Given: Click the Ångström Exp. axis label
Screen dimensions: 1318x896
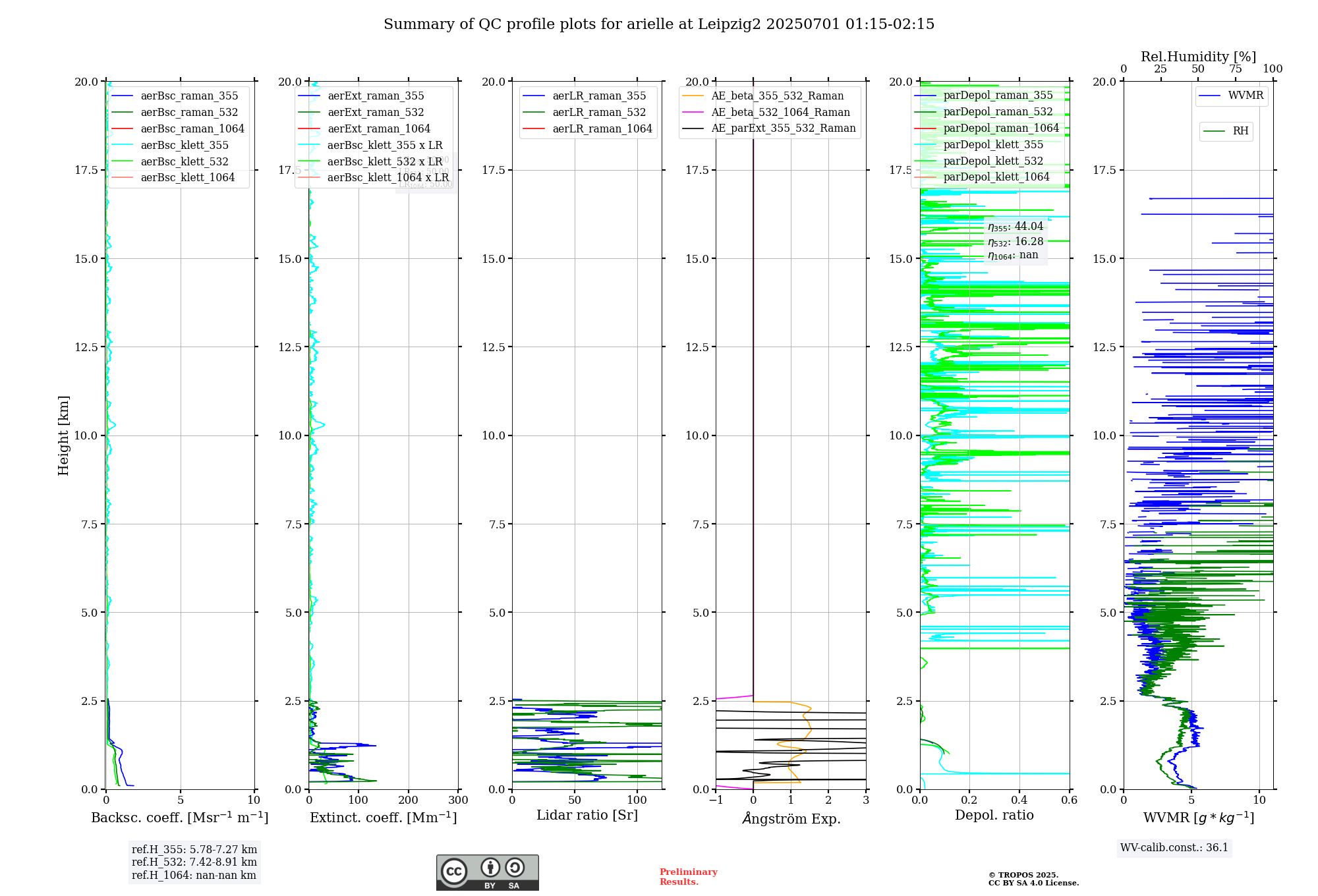Looking at the screenshot, I should 791,818.
